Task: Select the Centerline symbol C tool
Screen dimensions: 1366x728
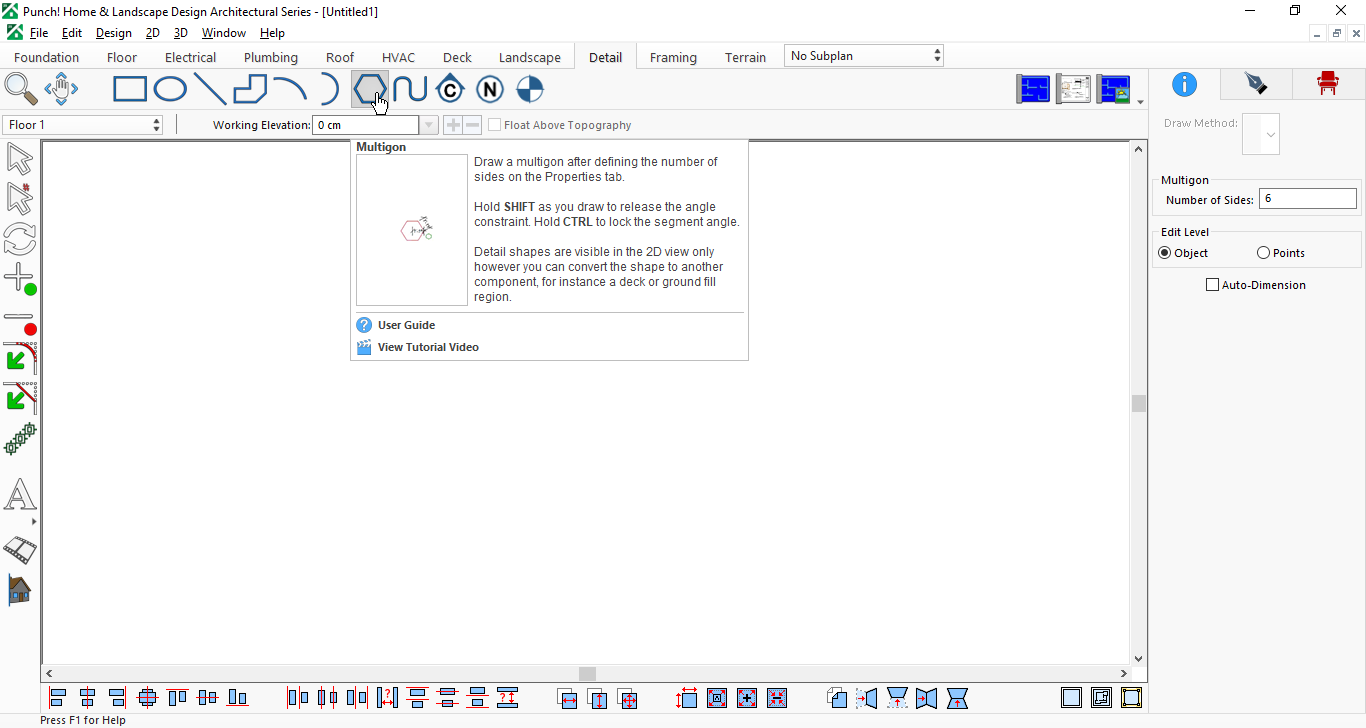Action: (x=450, y=89)
